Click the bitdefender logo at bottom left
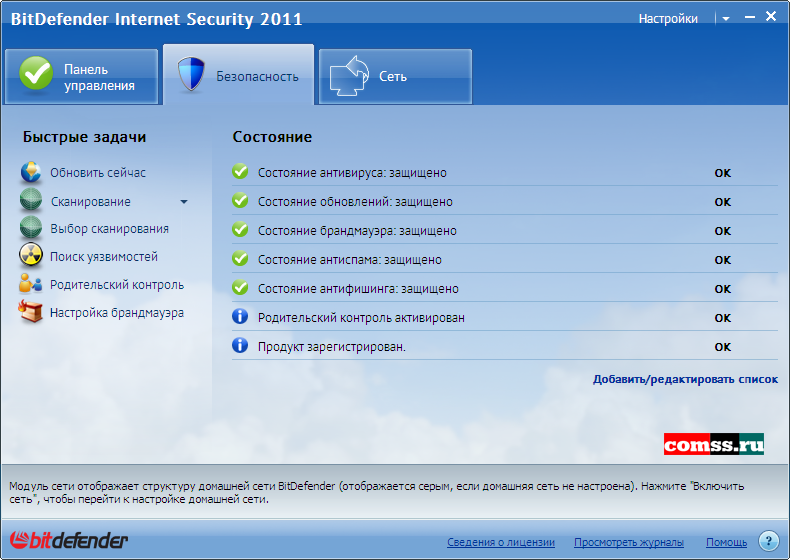Image resolution: width=790 pixels, height=560 pixels. [69, 540]
